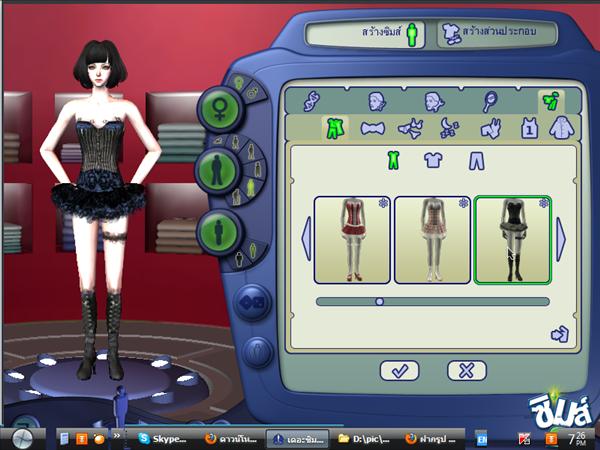
Task: Click the EN language indicator
Action: [x=481, y=439]
